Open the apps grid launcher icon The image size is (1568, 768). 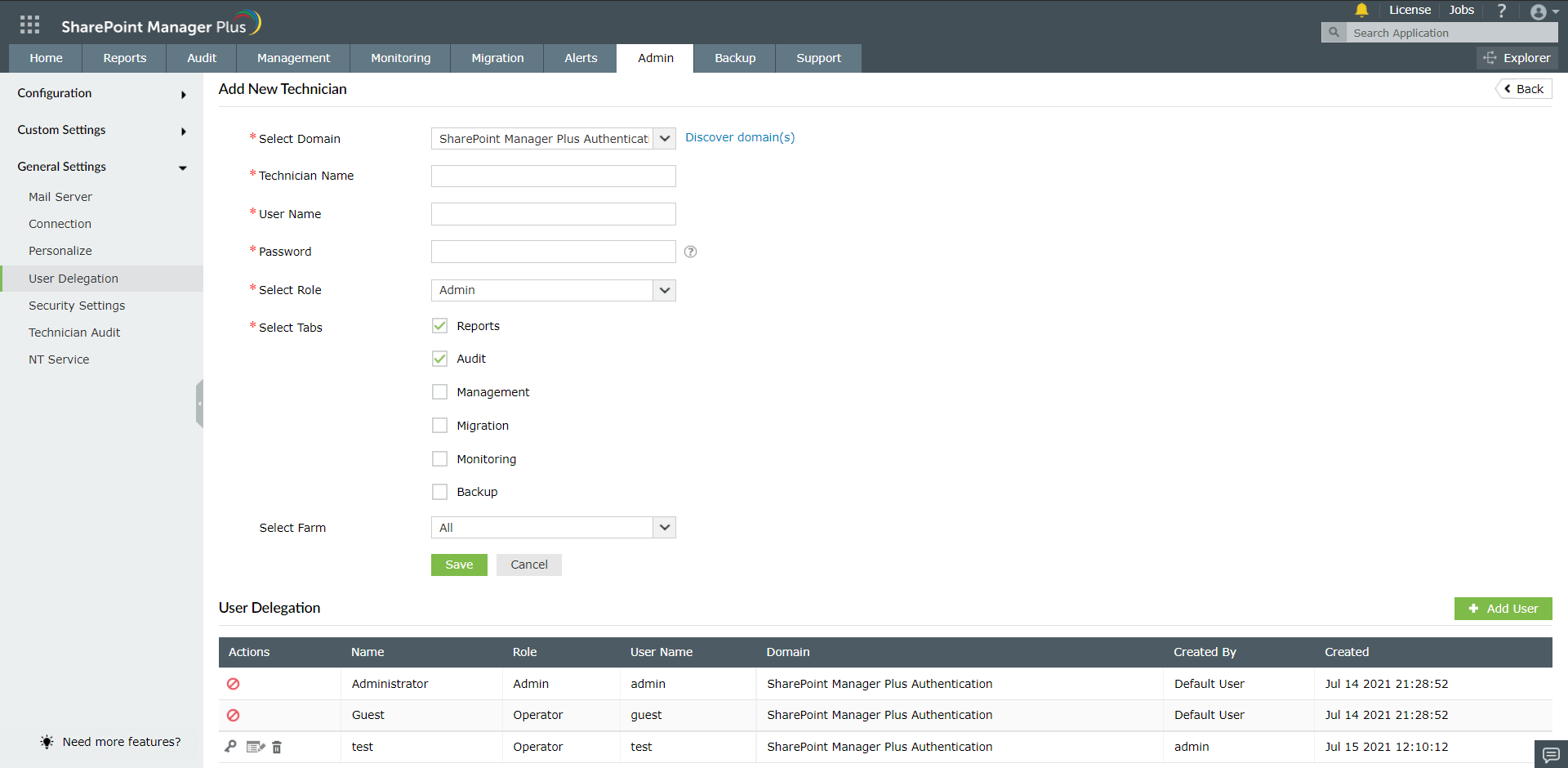point(29,25)
